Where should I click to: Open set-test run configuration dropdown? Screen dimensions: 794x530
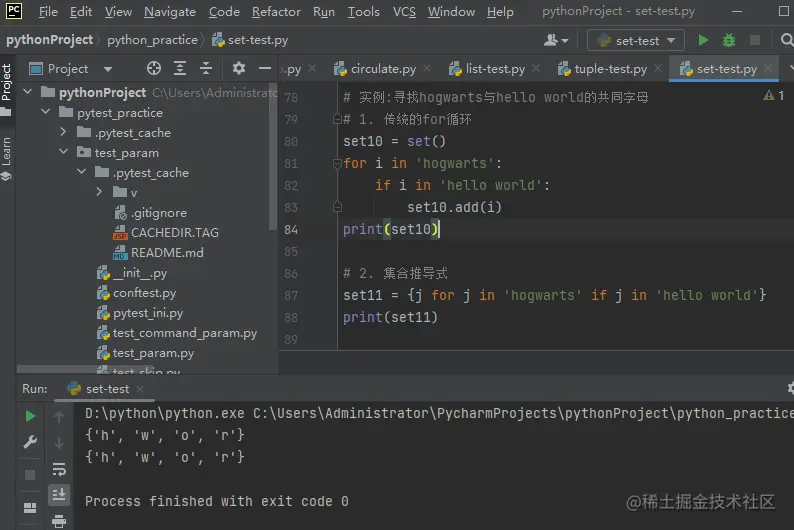(x=636, y=40)
